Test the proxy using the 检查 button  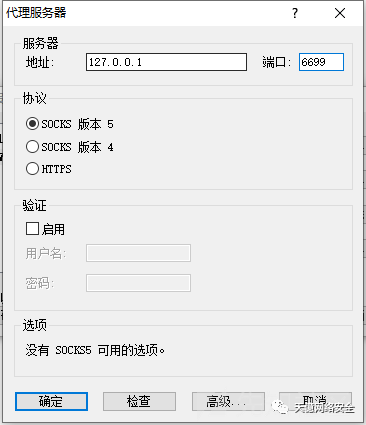(139, 401)
